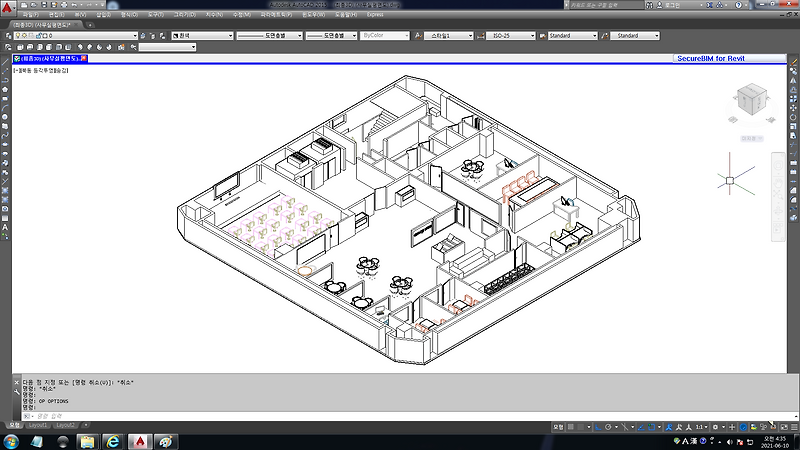Switch to the Layout1 tab
Image resolution: width=800 pixels, height=450 pixels.
pyautogui.click(x=38, y=425)
